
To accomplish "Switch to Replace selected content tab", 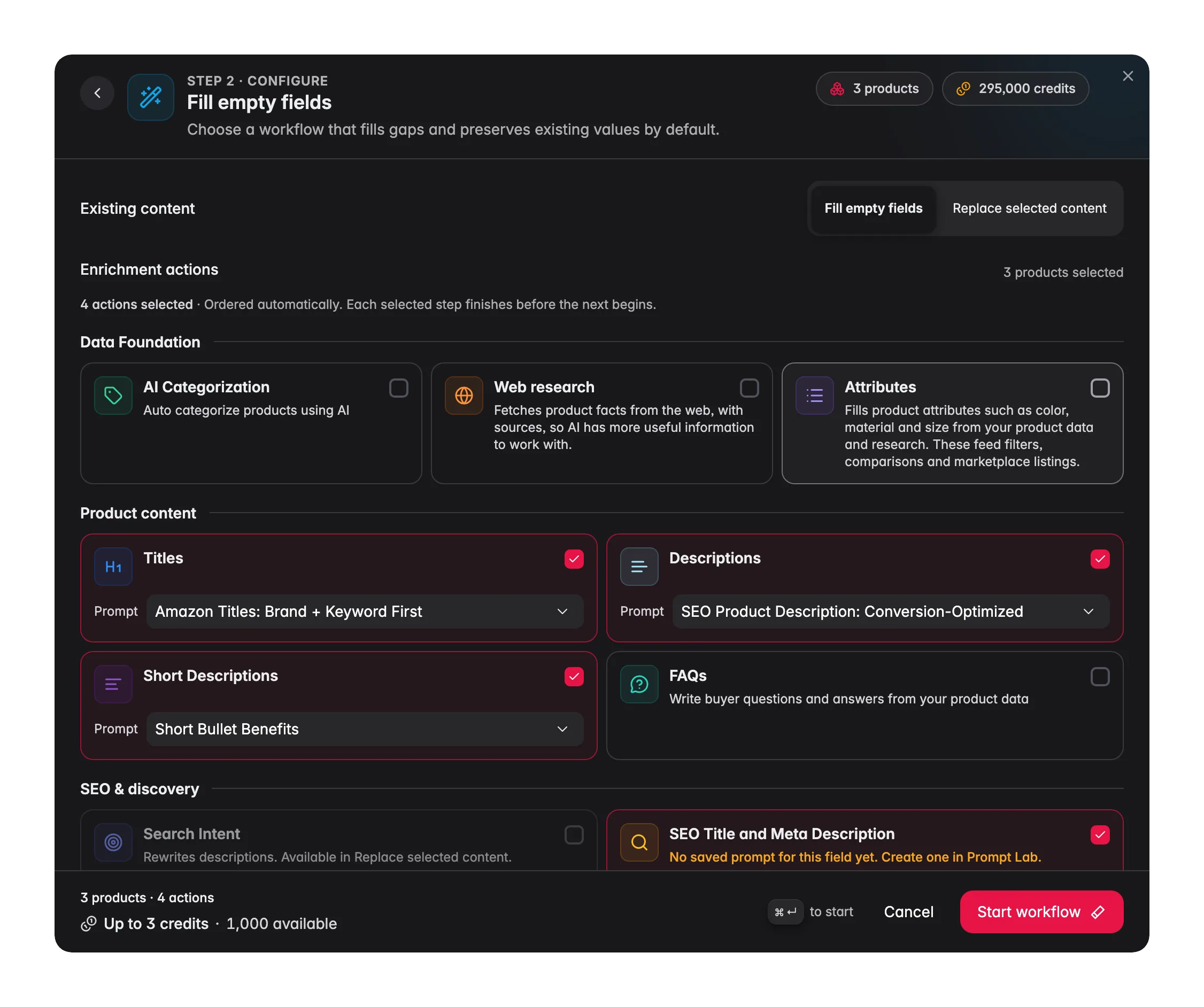I will (x=1029, y=208).
